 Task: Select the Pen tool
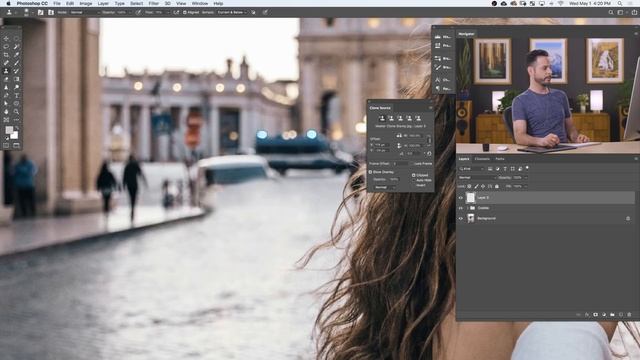(6, 95)
